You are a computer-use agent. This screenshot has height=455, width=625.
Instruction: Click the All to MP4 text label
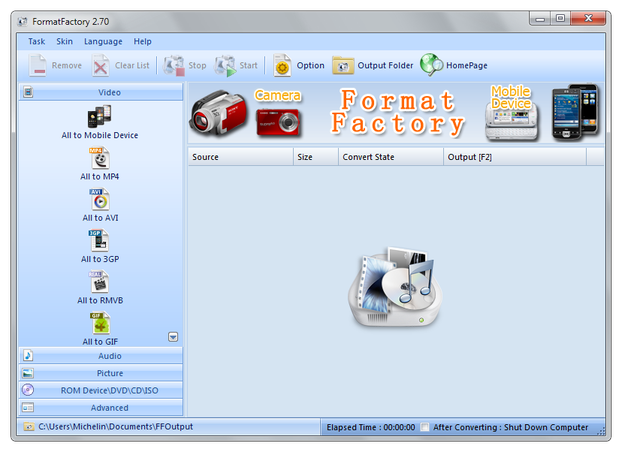100,177
